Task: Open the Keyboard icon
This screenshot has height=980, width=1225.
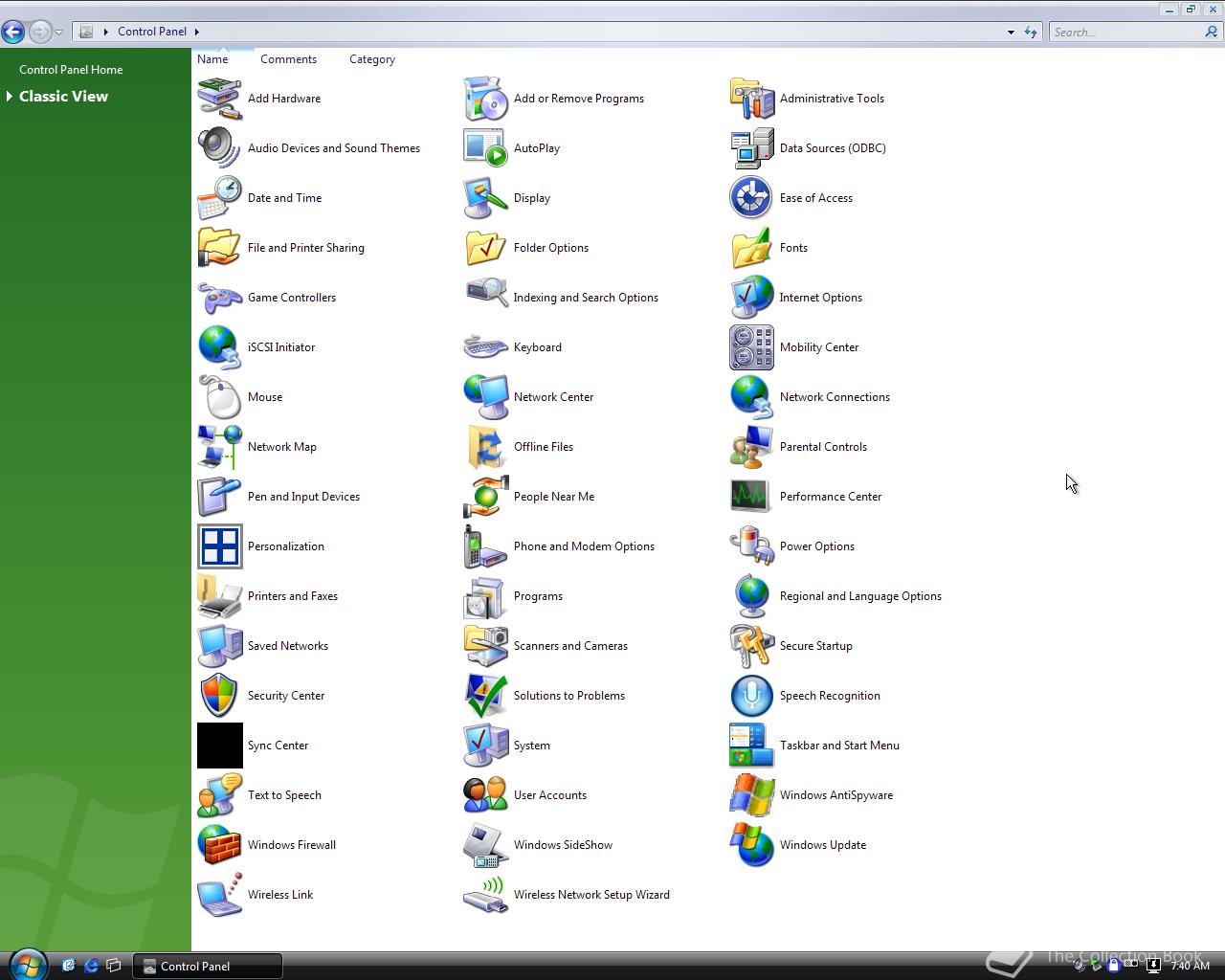Action: pos(485,347)
